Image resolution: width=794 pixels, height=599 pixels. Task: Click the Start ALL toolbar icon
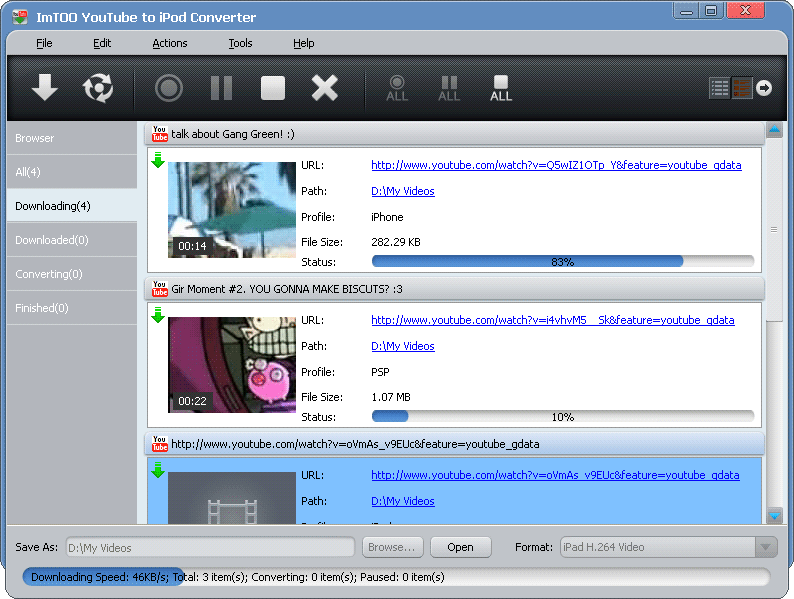click(397, 89)
